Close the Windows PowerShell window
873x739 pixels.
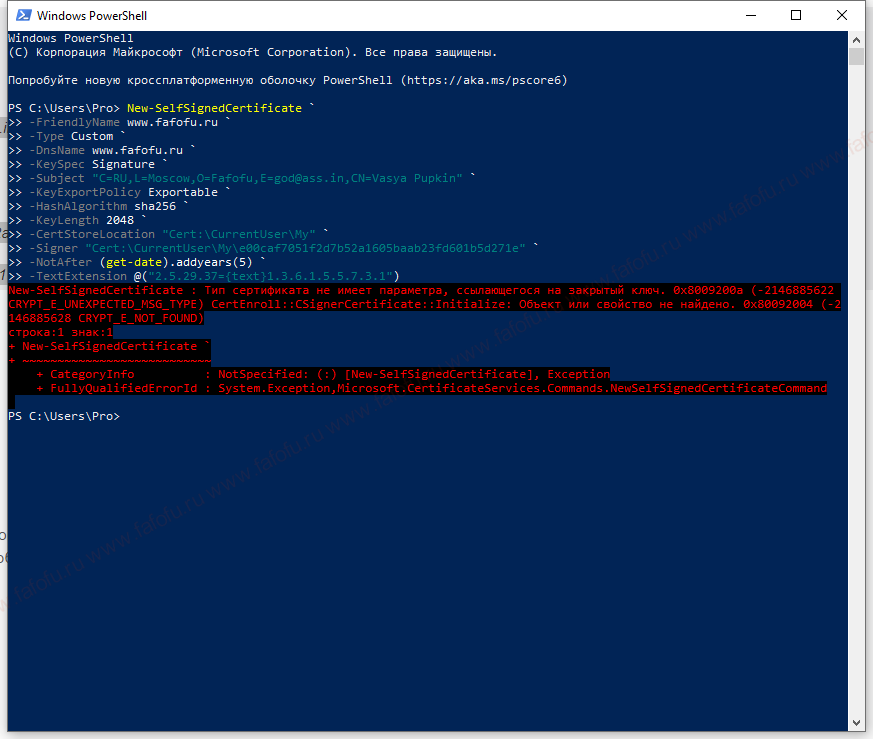coord(842,15)
